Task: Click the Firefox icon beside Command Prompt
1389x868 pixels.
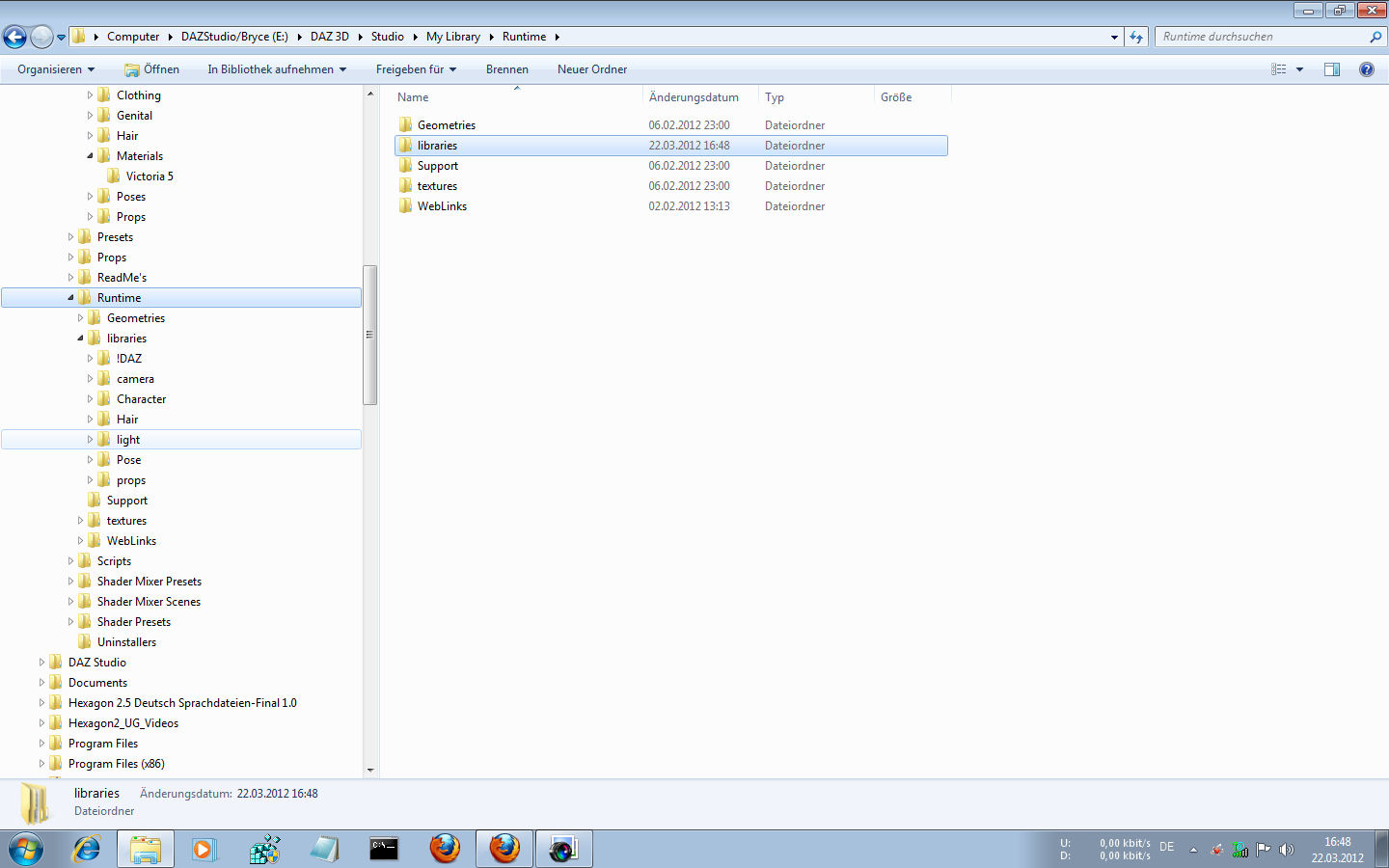Action: 445,849
